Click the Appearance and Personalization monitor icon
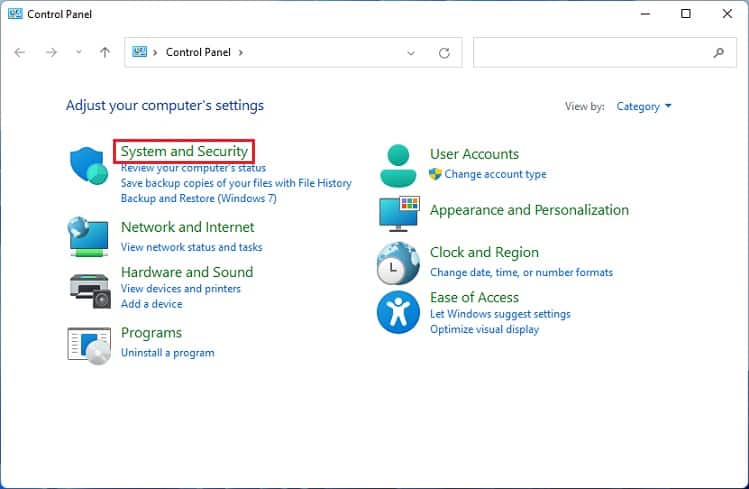The image size is (749, 489). click(399, 213)
